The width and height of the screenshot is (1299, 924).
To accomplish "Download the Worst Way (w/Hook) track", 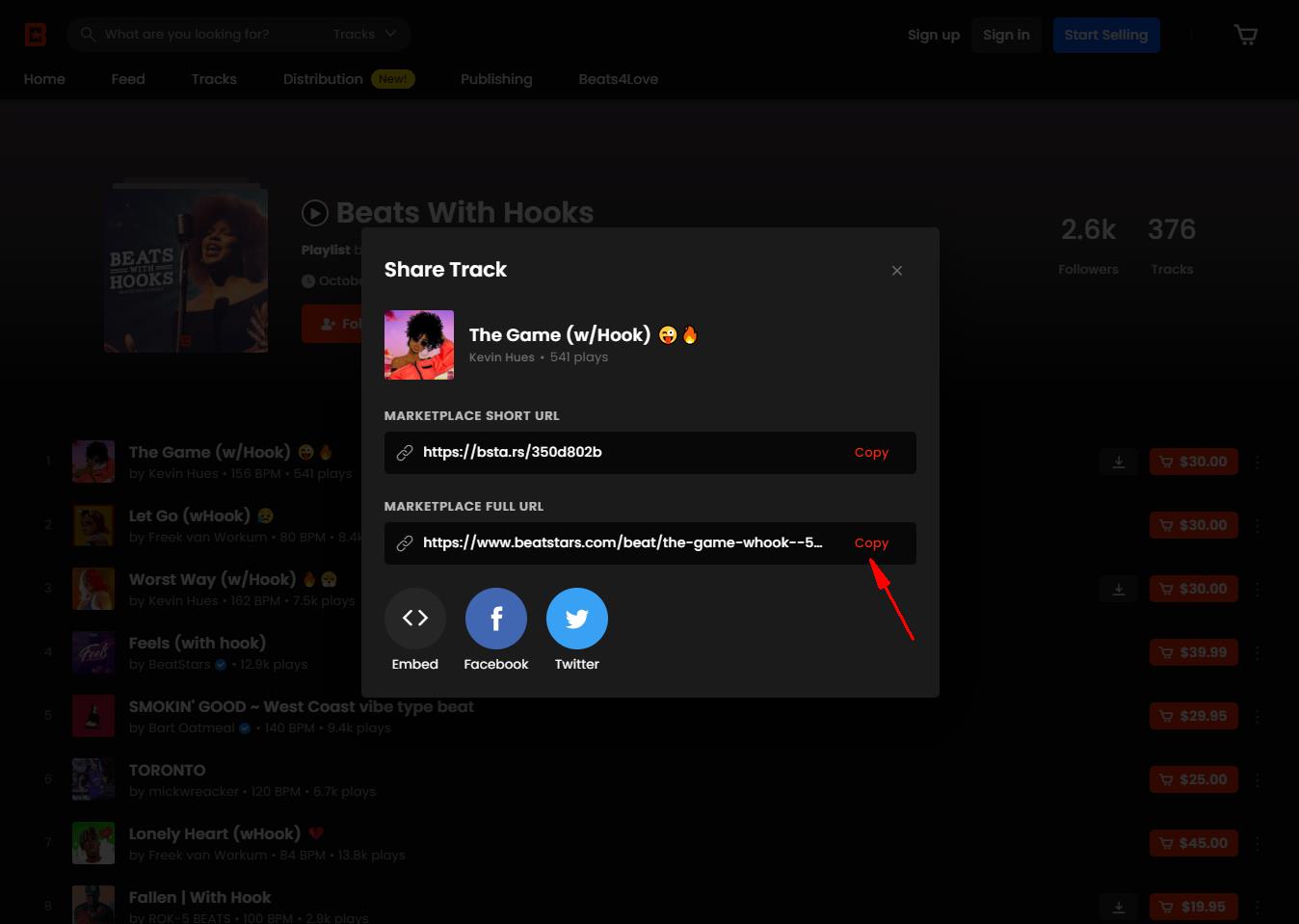I will point(1119,589).
